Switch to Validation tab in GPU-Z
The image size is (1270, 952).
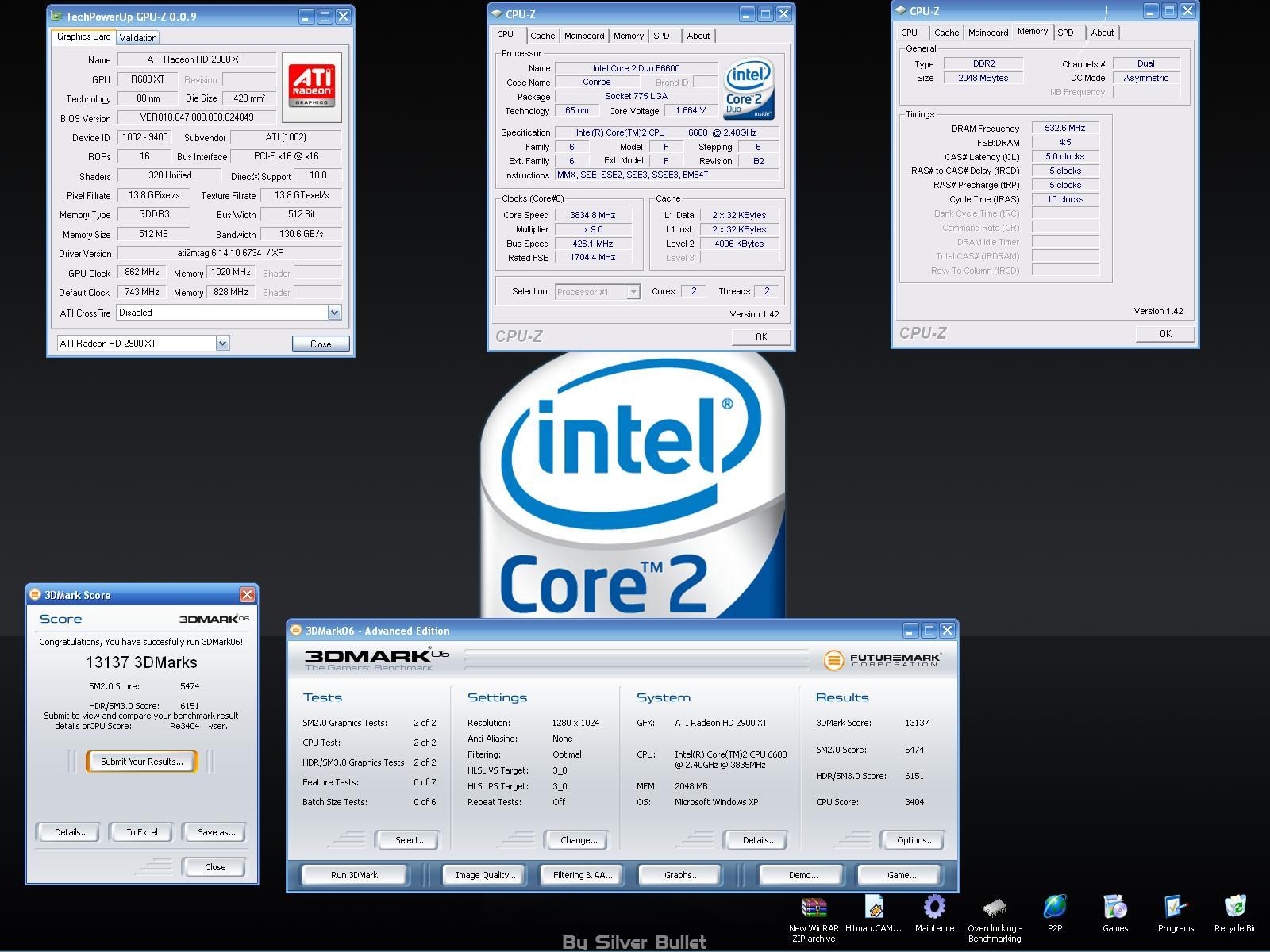click(x=138, y=37)
